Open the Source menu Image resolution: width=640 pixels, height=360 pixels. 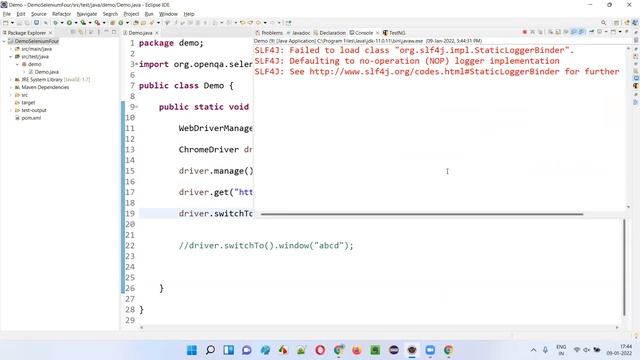[x=39, y=14]
